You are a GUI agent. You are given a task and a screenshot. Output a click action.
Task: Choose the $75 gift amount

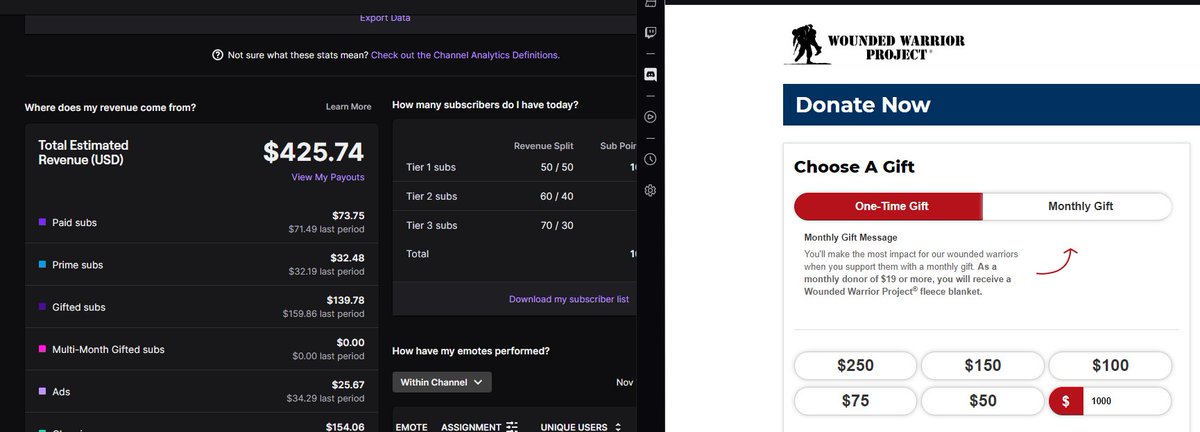point(855,401)
